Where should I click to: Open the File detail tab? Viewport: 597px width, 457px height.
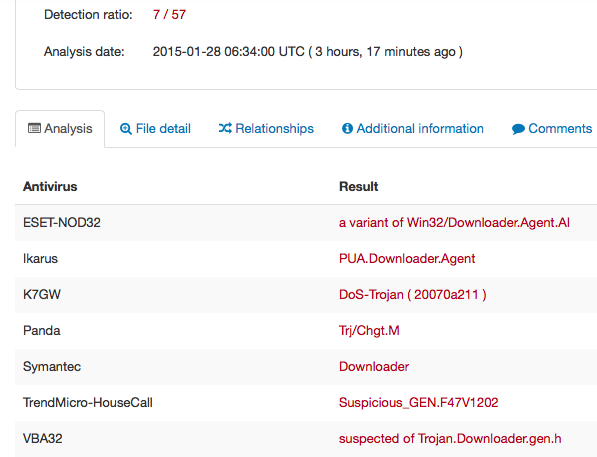tap(155, 129)
